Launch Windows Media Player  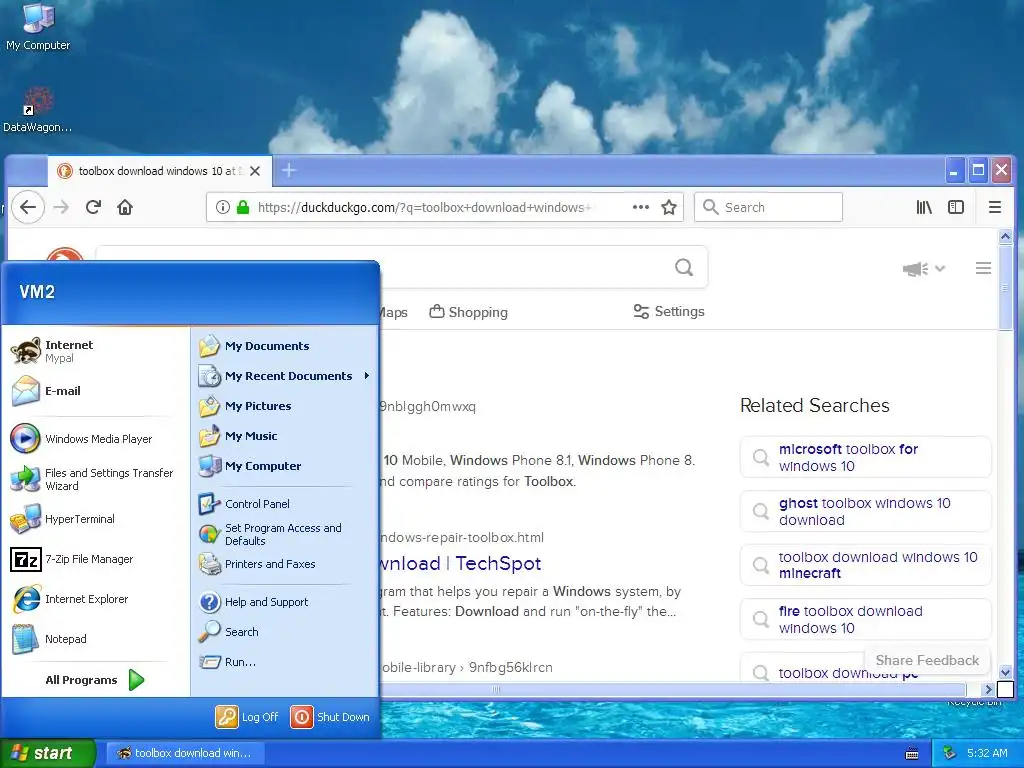pos(95,439)
